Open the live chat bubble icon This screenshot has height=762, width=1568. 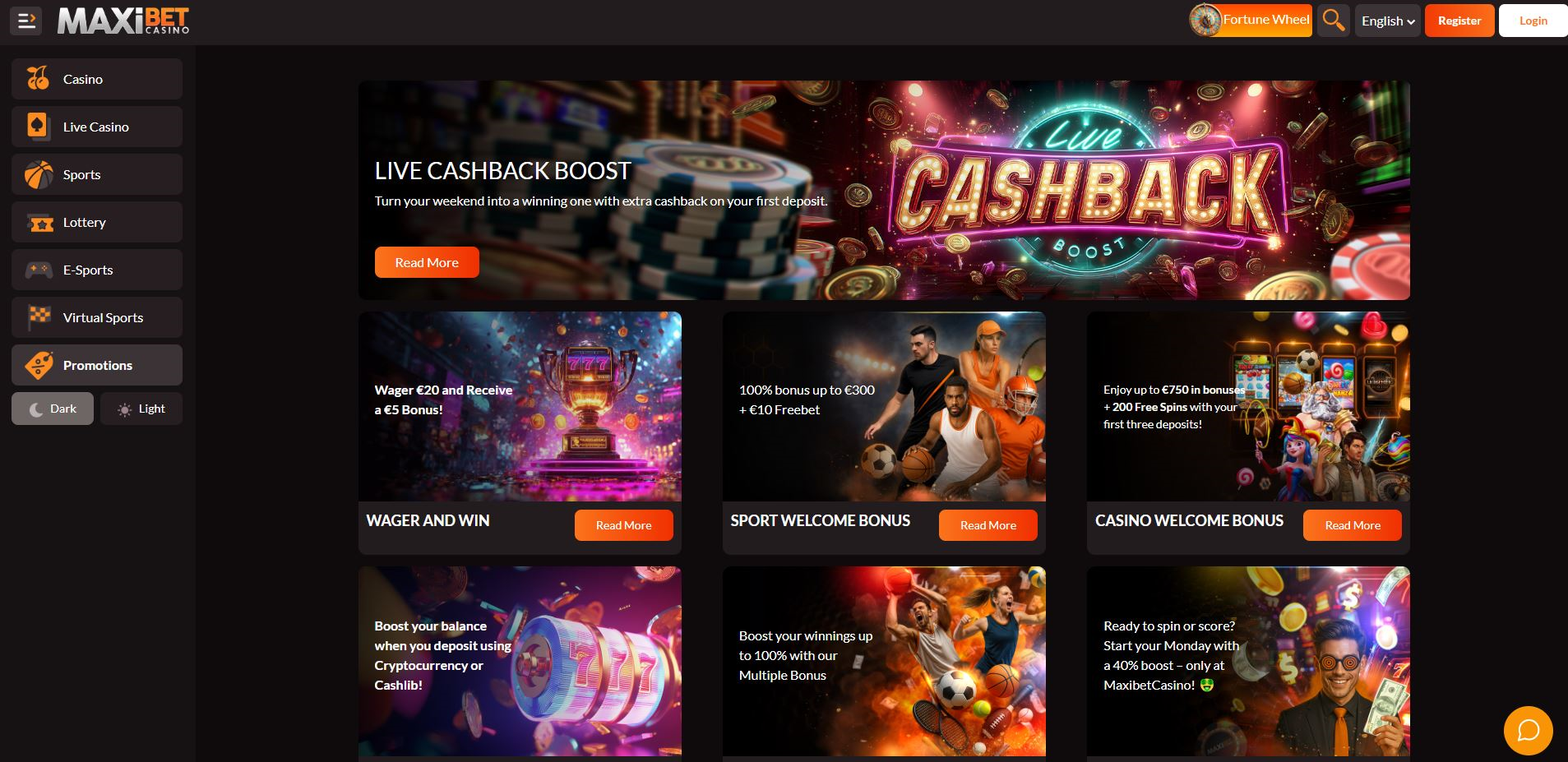(1528, 731)
